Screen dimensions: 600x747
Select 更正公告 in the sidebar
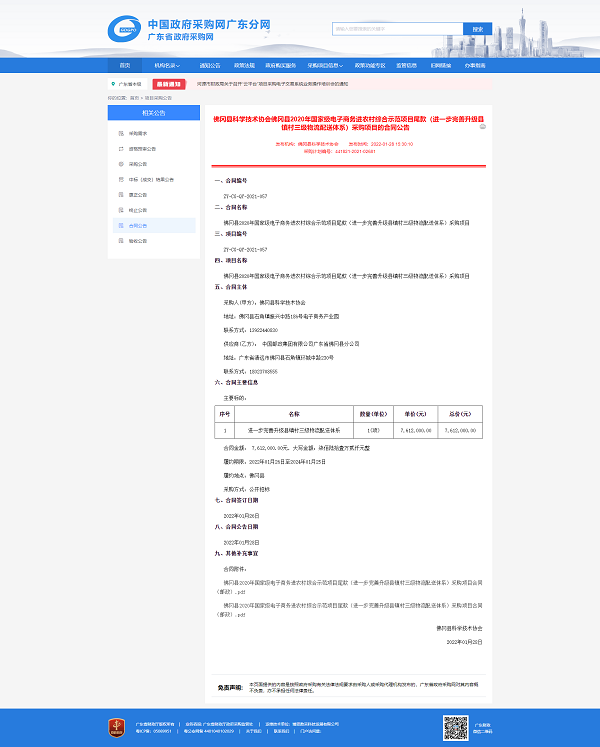point(138,195)
